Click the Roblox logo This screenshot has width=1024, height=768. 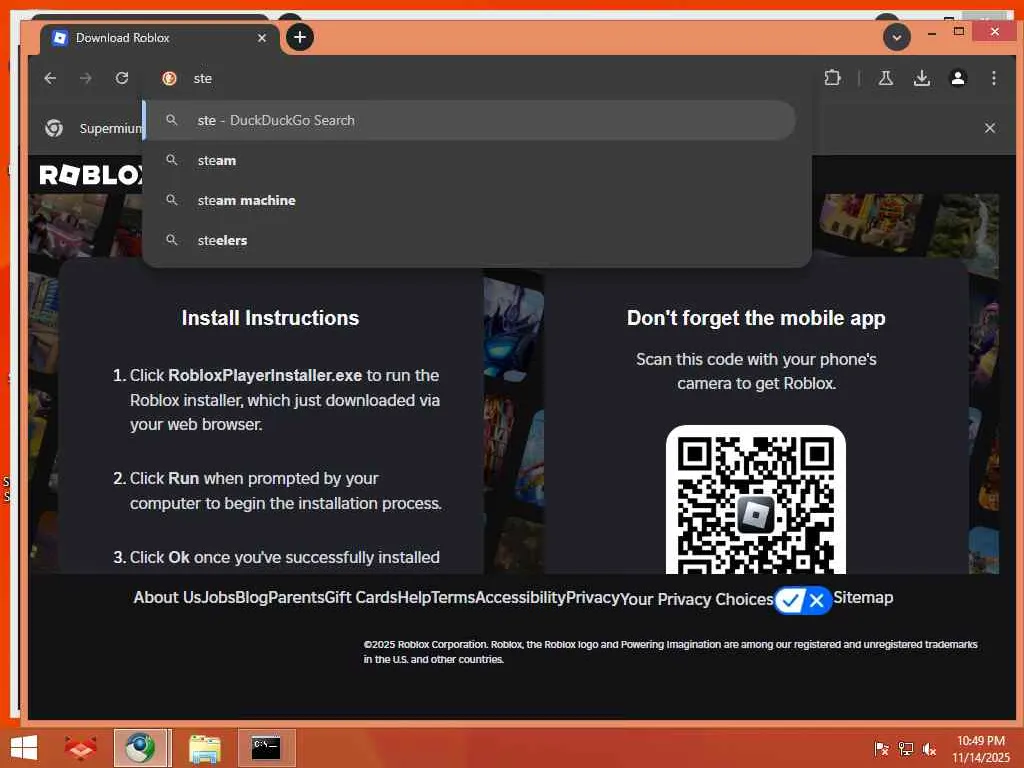(x=91, y=174)
